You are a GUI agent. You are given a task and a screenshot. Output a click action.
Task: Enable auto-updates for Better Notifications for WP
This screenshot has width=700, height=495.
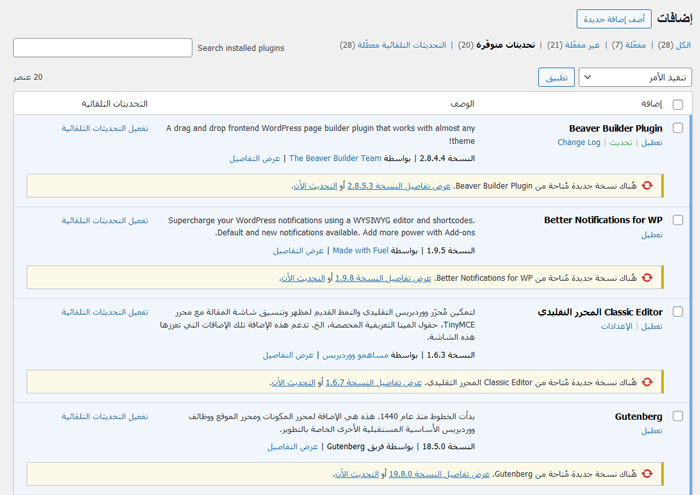[x=105, y=220]
